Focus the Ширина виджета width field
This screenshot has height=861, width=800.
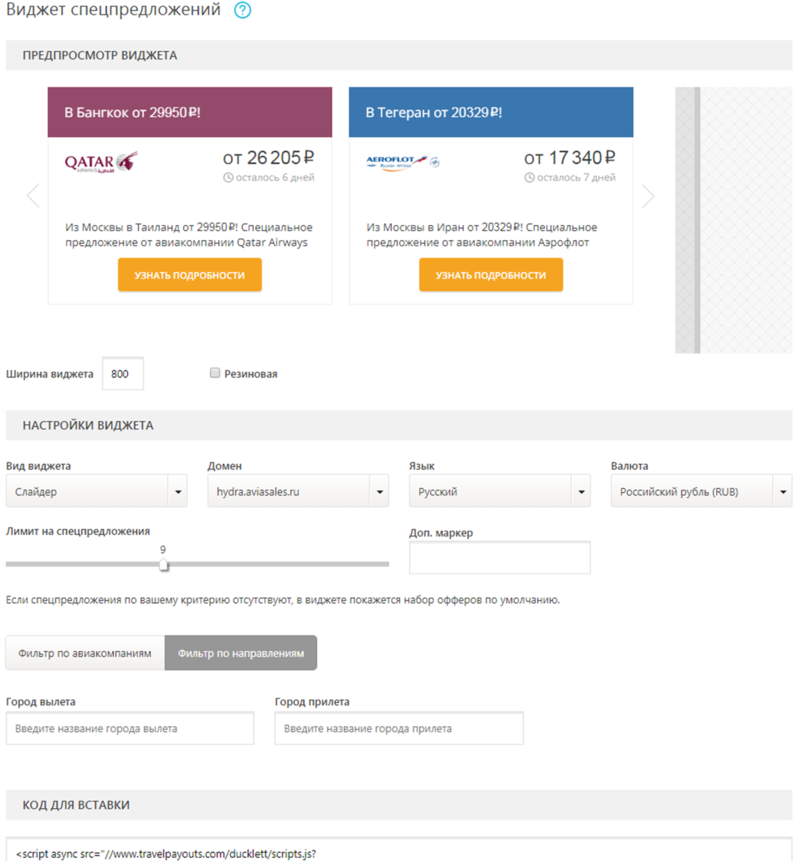pyautogui.click(x=123, y=374)
